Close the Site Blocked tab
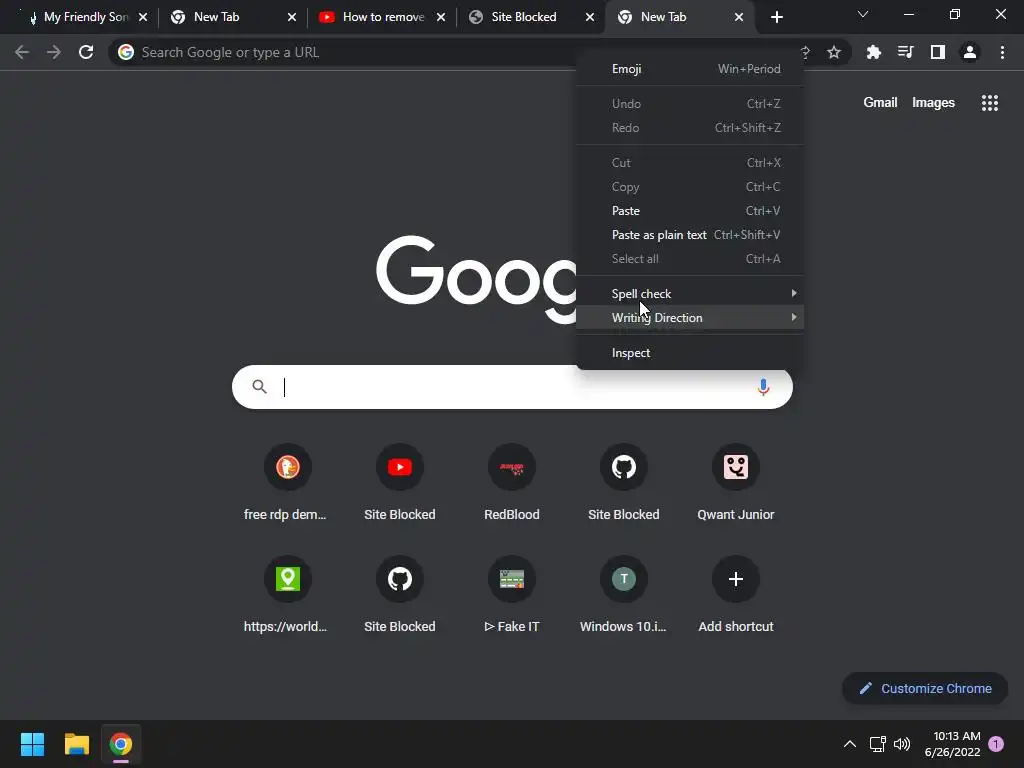Image resolution: width=1024 pixels, height=768 pixels. (x=590, y=17)
